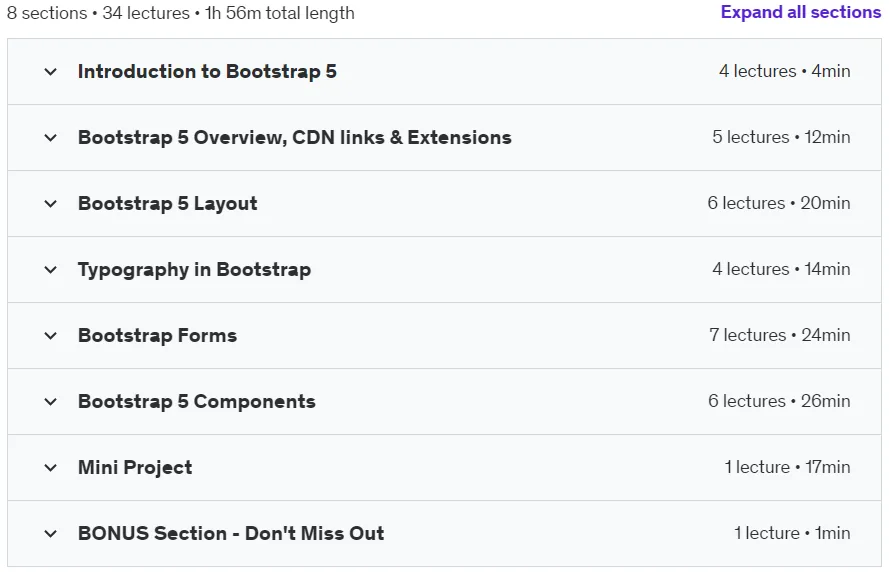Screen dimensions: 889x572
Task: Select the Bootstrap 5 Components heading
Action: click(x=197, y=401)
